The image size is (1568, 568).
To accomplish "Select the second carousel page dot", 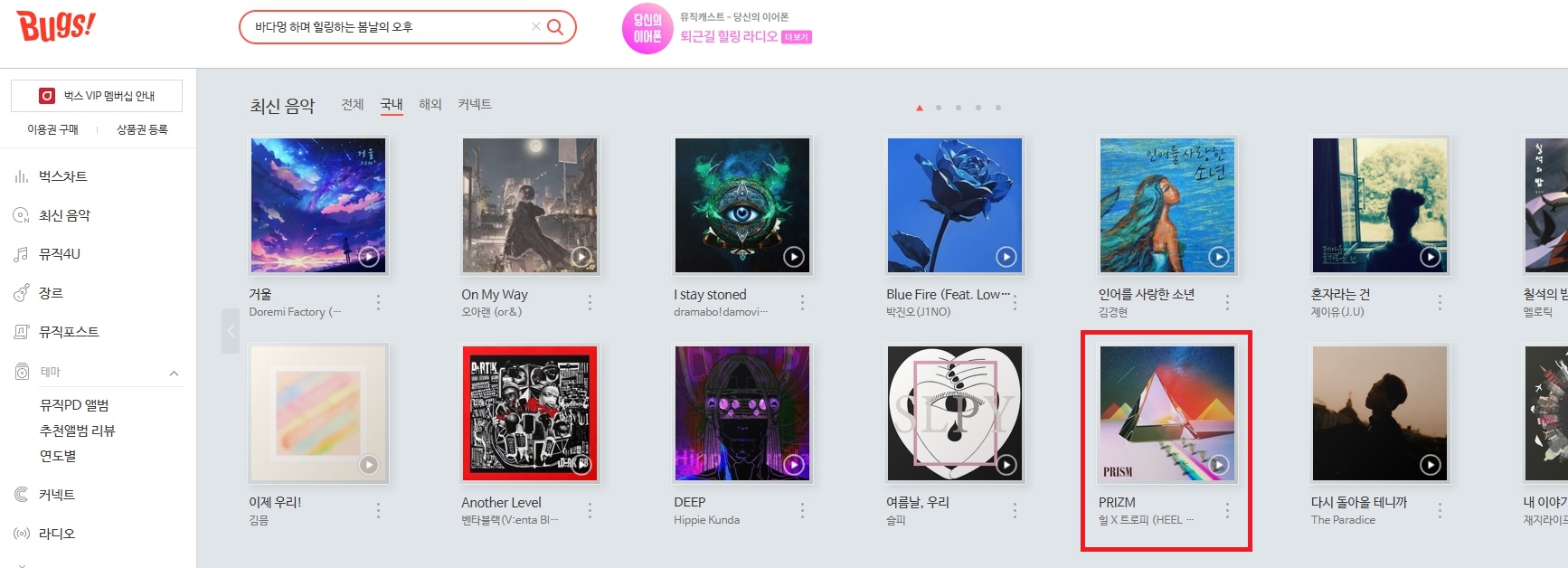I will (x=939, y=108).
